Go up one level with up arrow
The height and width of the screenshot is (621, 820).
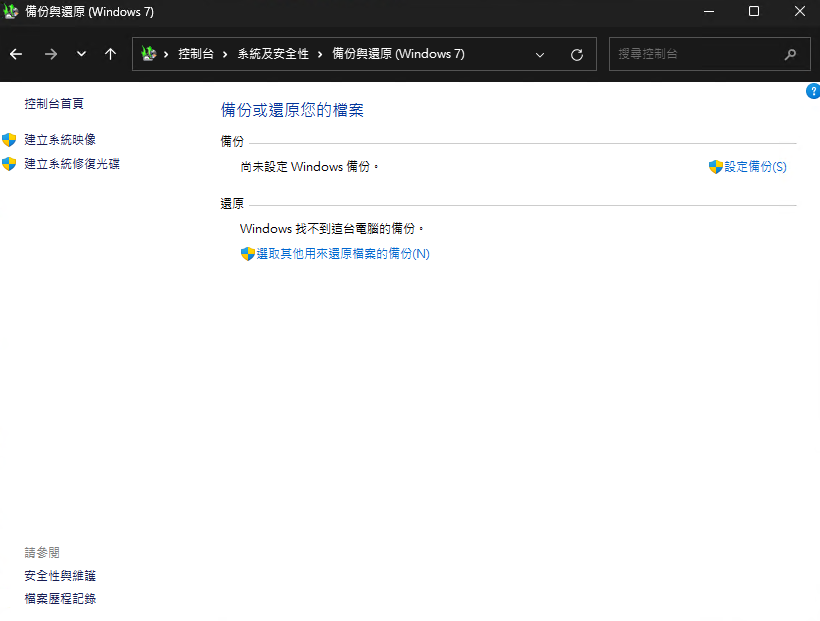tap(110, 54)
